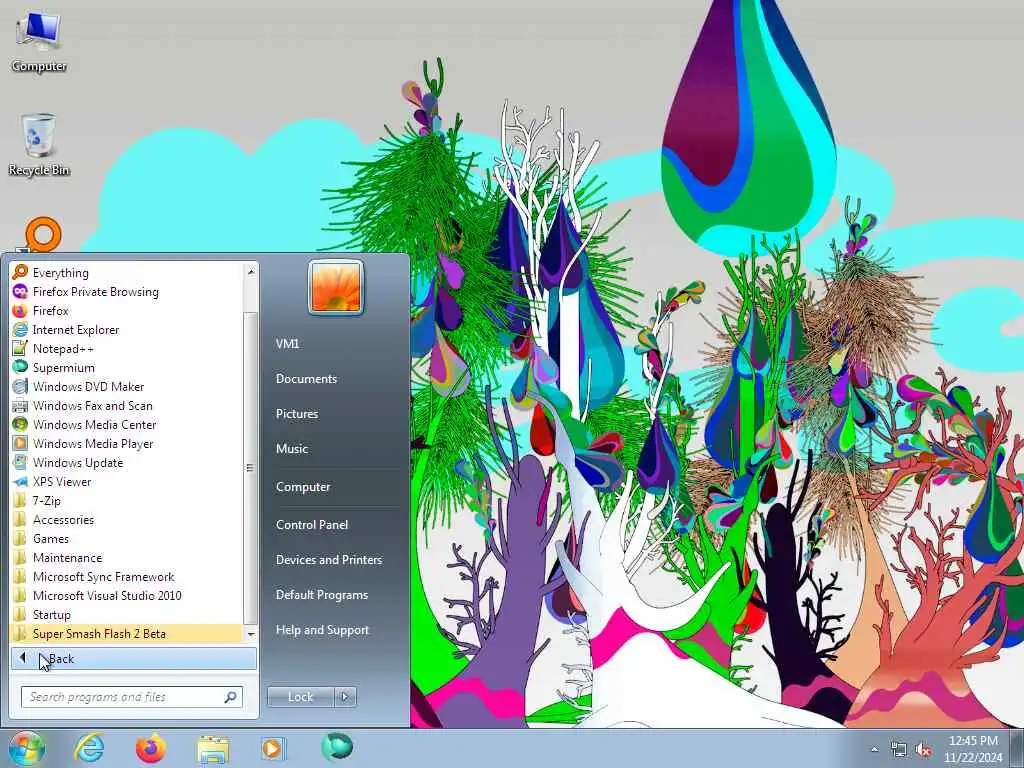Click the Firefox icon in programs list
1024x768 pixels.
tap(20, 310)
